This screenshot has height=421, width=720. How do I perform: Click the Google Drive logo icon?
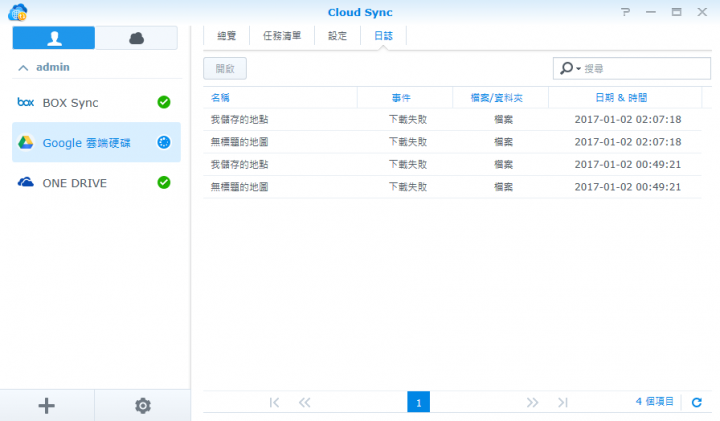(x=26, y=142)
